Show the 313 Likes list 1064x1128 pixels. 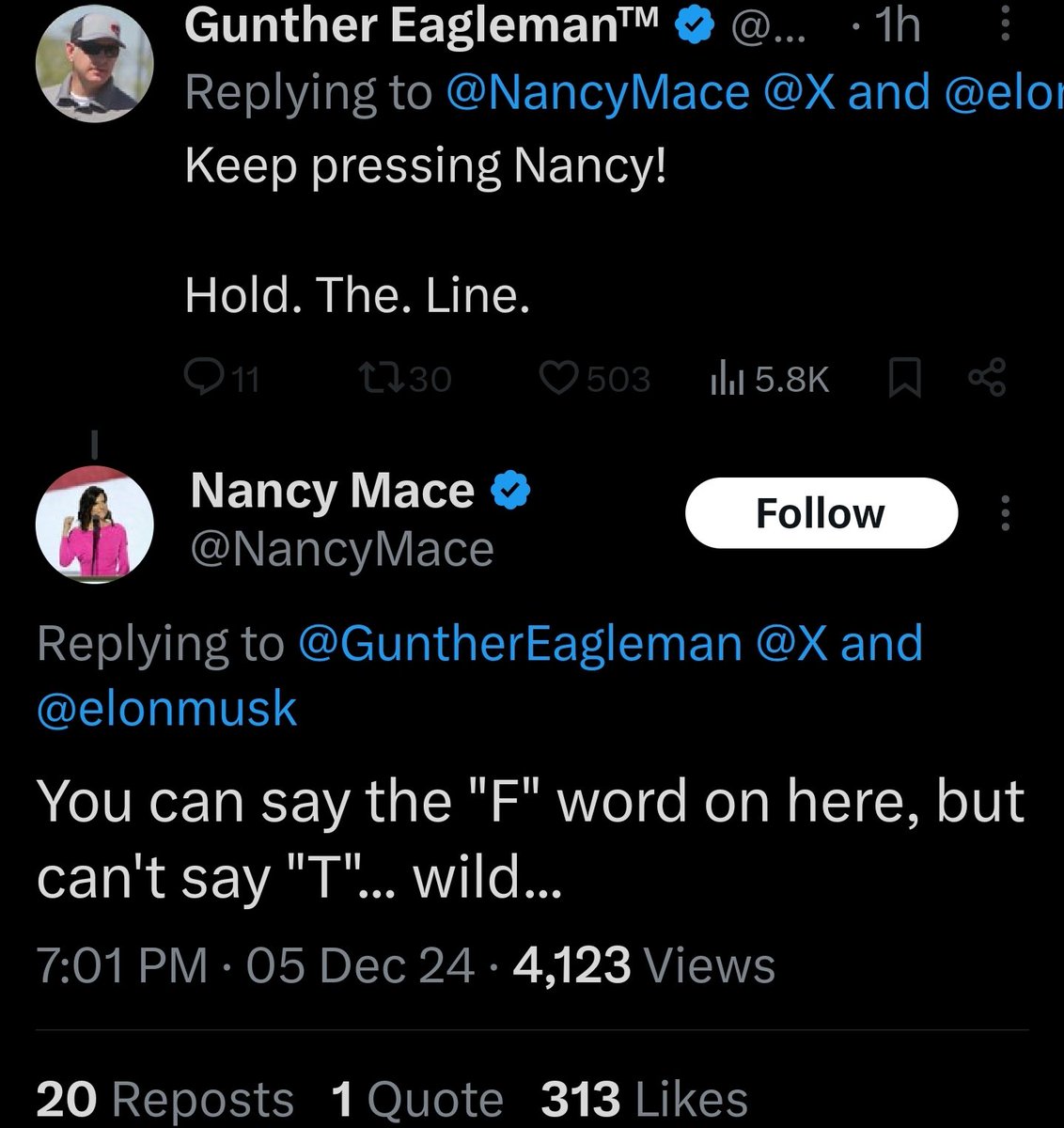click(644, 1100)
